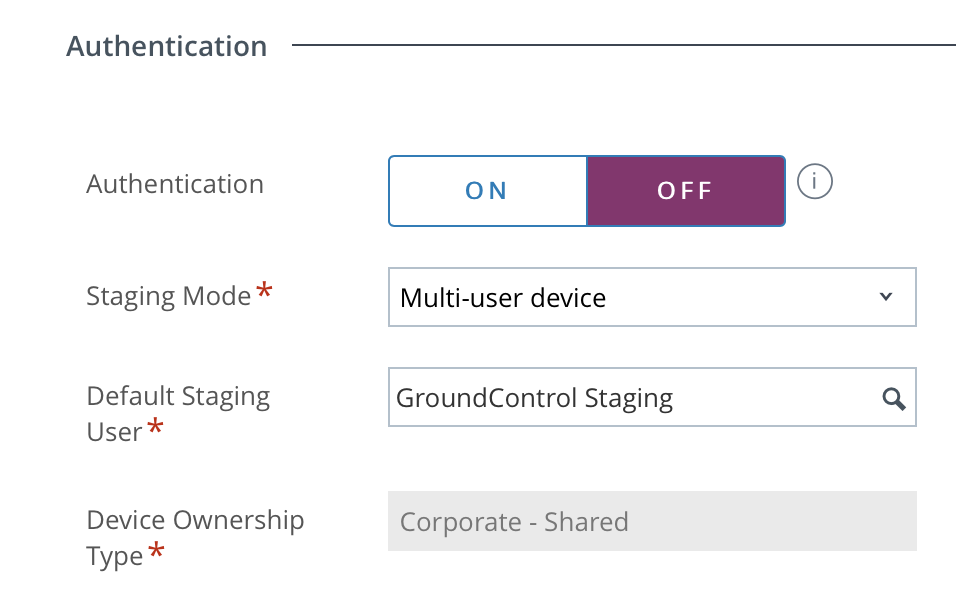956x606 pixels.
Task: Click the Device Ownership Type label
Action: 195,520
